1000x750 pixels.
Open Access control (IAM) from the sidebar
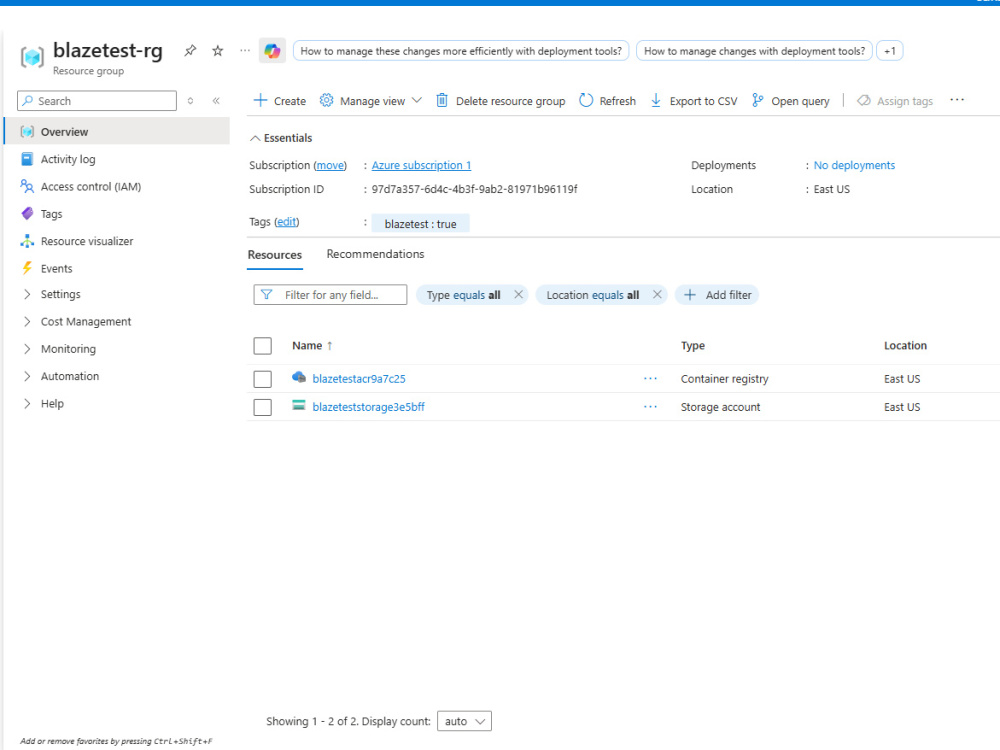(x=91, y=186)
